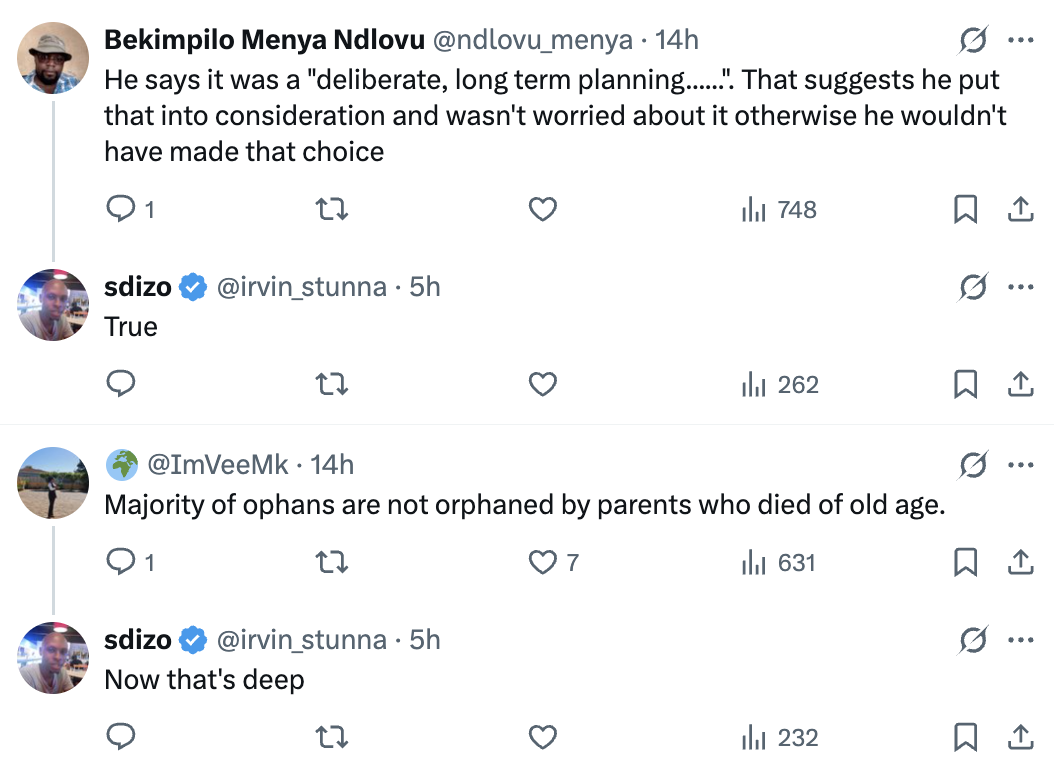Bookmark sdizo's "Now that's deep" tweet

965,738
